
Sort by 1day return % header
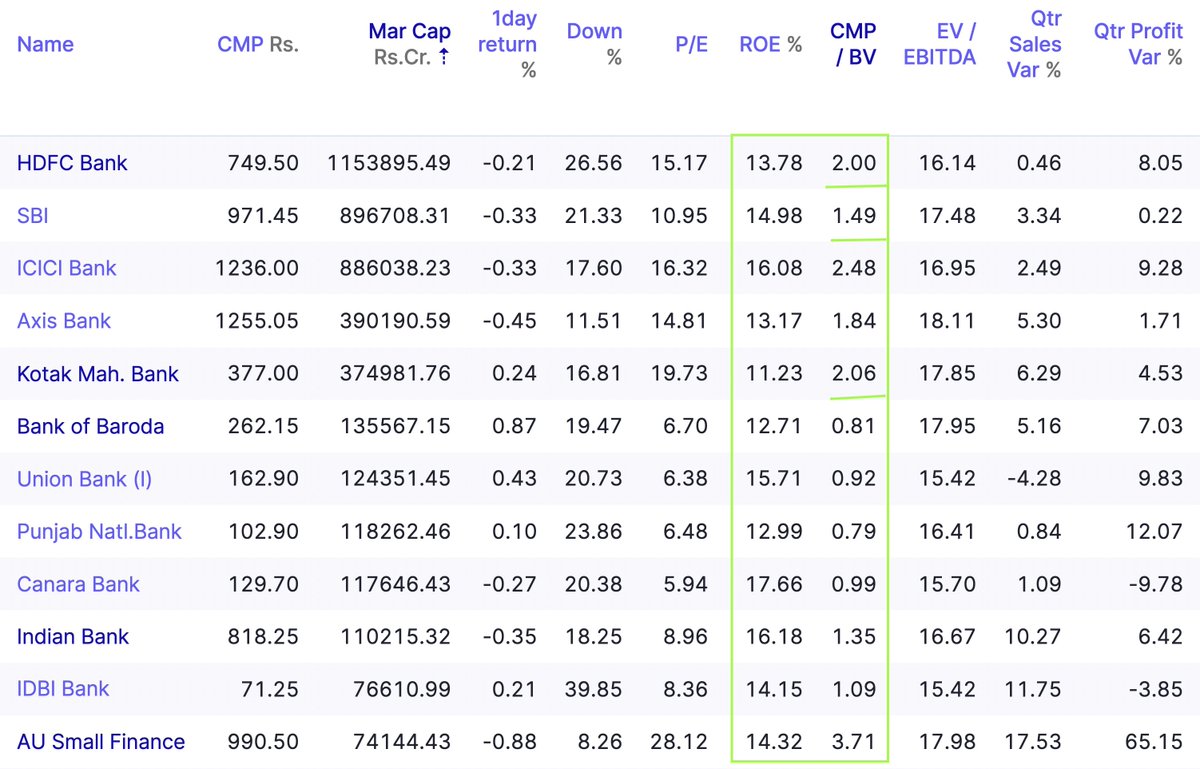point(507,44)
